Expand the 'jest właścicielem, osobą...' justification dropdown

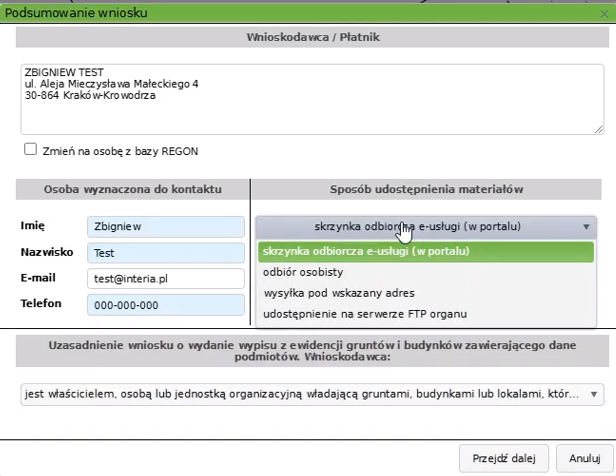click(x=310, y=394)
